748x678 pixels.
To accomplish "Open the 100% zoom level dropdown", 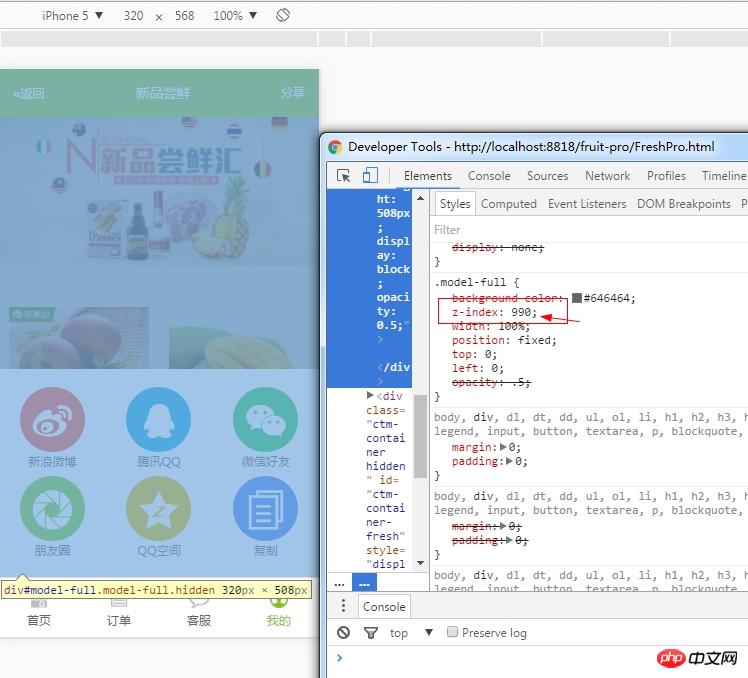I will pos(235,16).
